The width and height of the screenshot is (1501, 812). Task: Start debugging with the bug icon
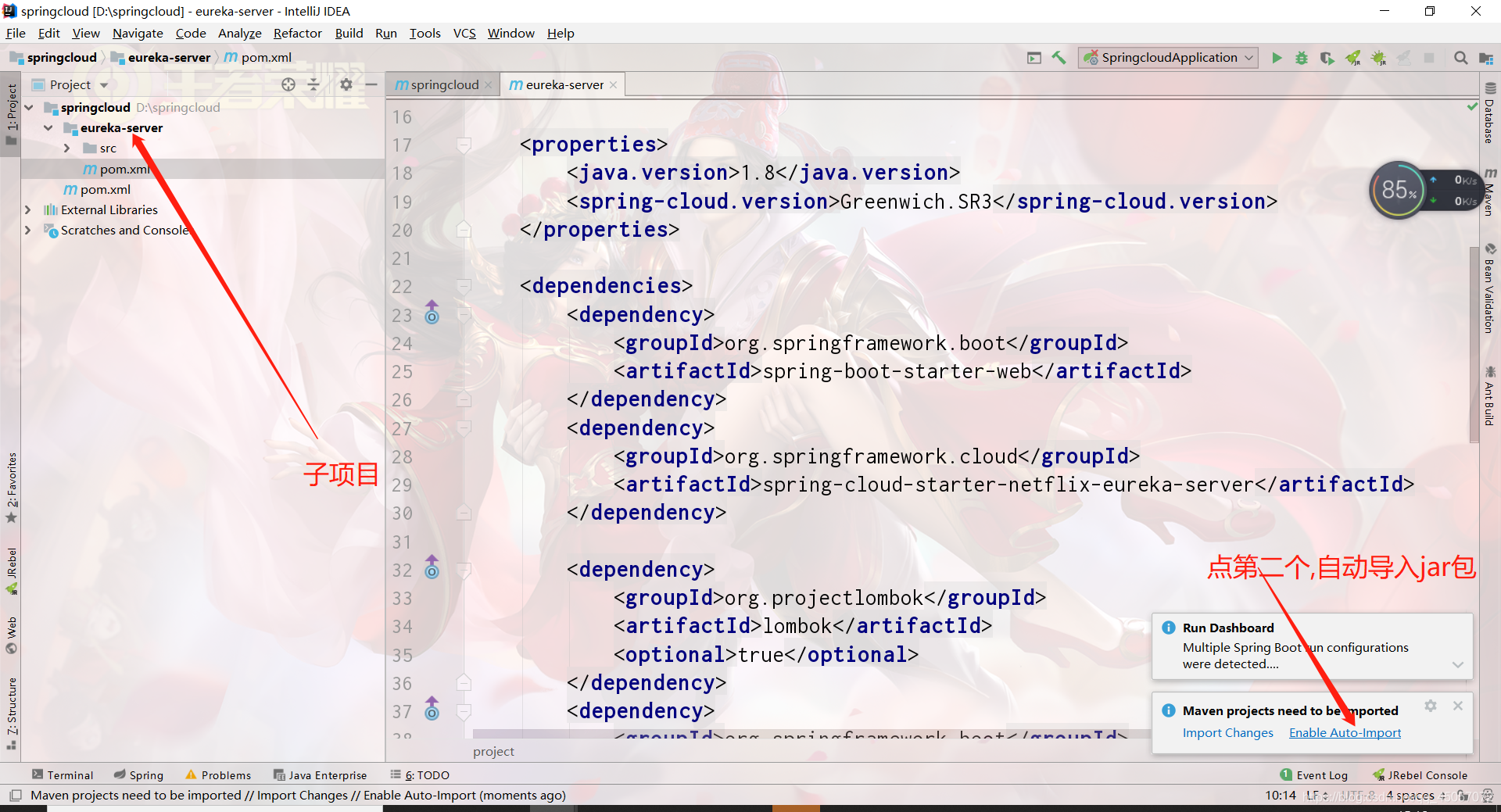click(1302, 58)
